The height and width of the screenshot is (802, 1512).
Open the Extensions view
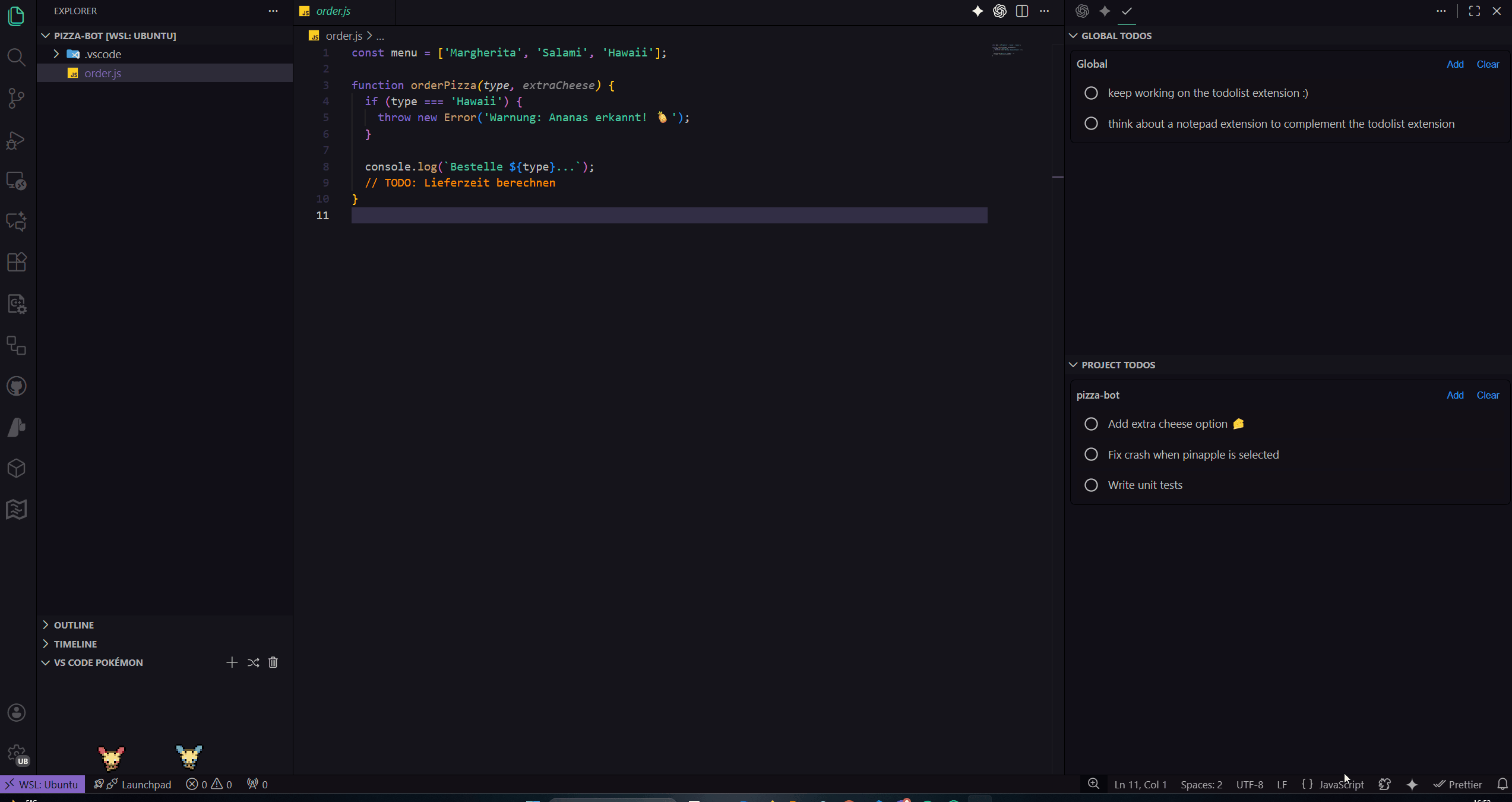click(x=16, y=262)
